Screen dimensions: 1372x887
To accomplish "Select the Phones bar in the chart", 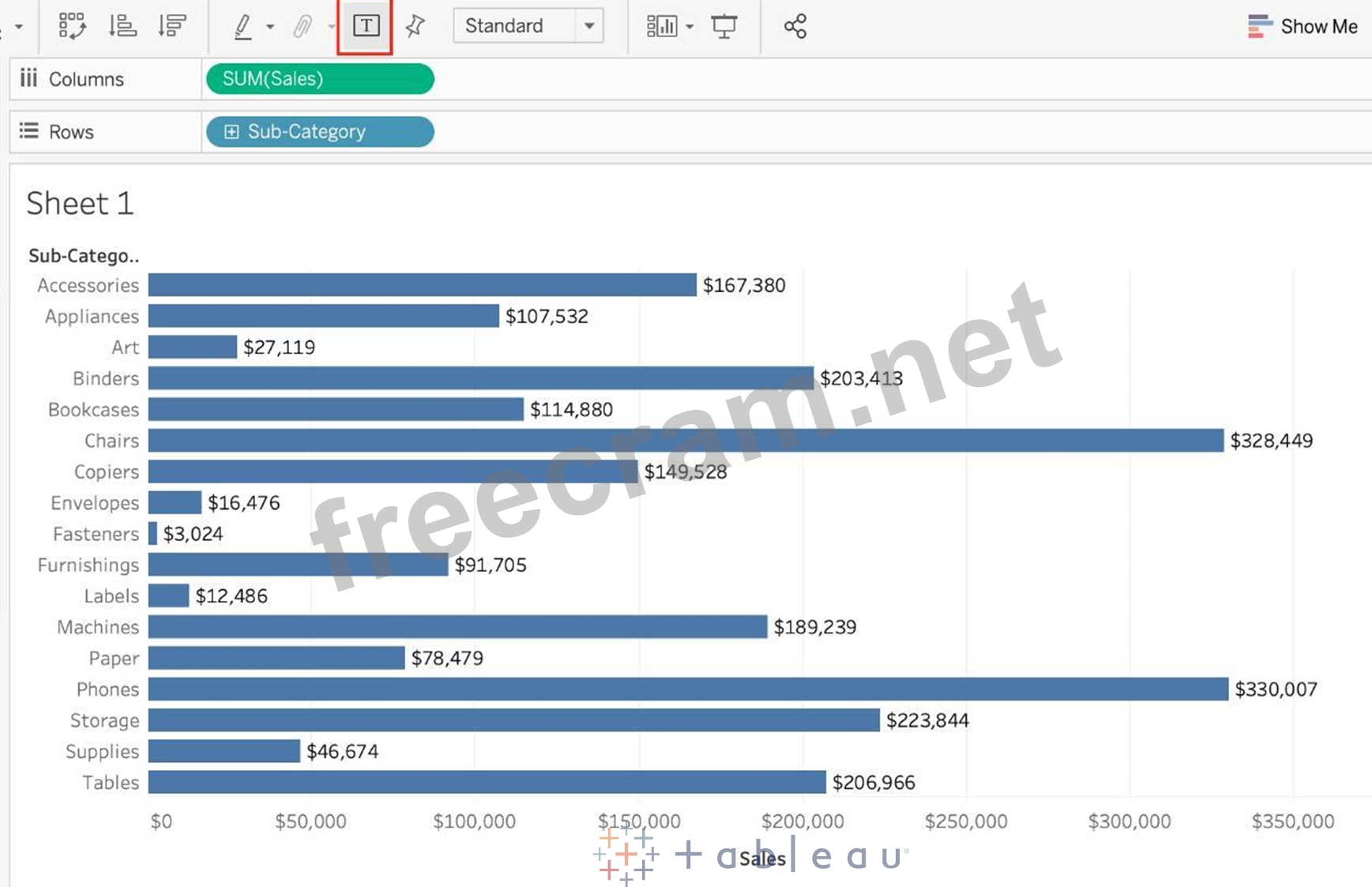I will coord(688,689).
